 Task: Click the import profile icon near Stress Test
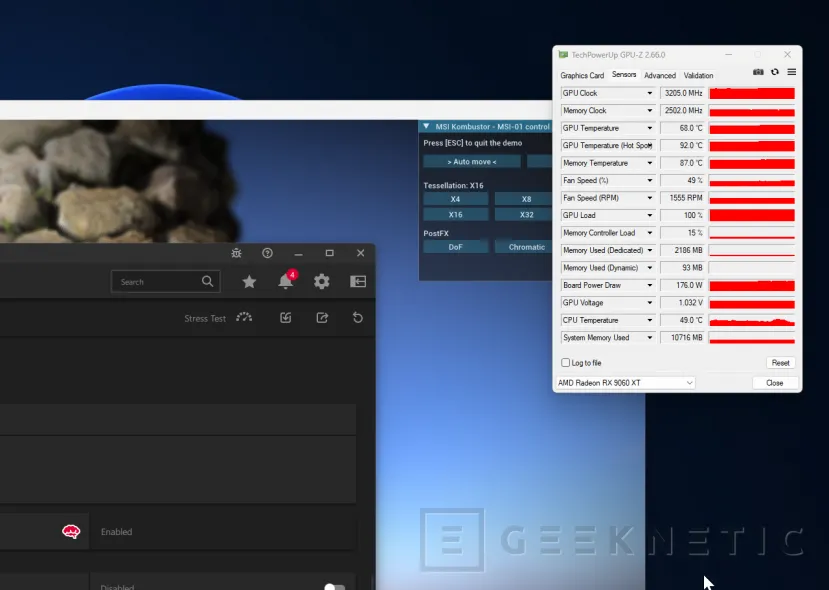pos(285,318)
